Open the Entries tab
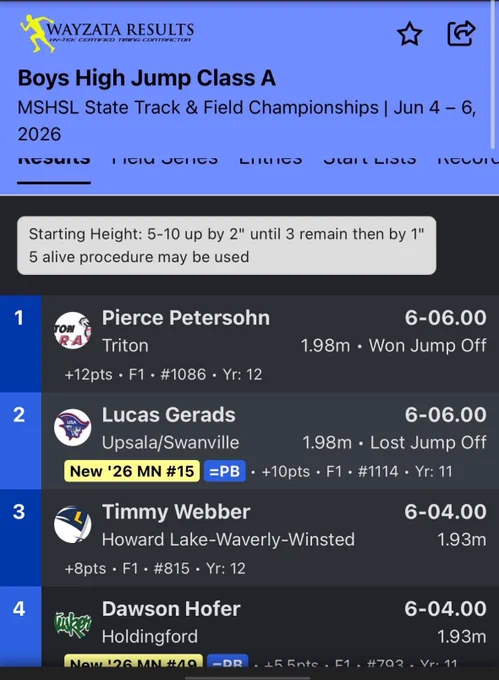The image size is (499, 680). pos(271,160)
